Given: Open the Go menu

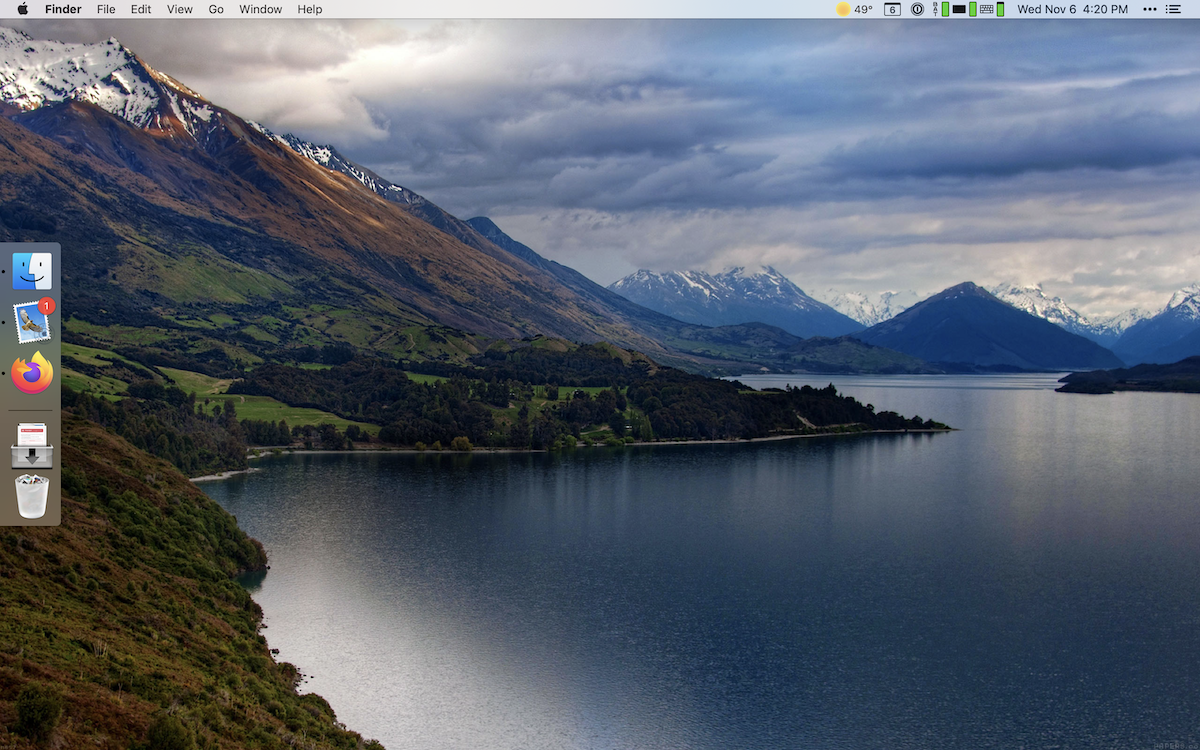Looking at the screenshot, I should tap(216, 9).
